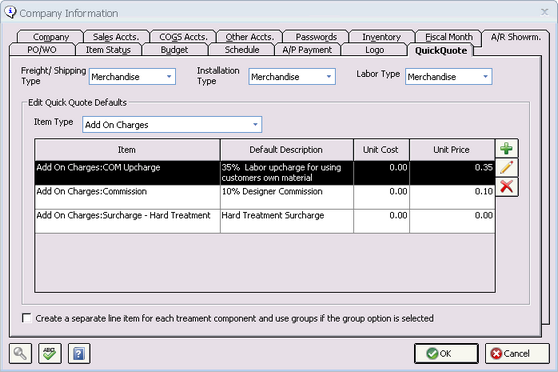558x372 pixels.
Task: Open the A/P Payment tab
Action: coord(307,50)
